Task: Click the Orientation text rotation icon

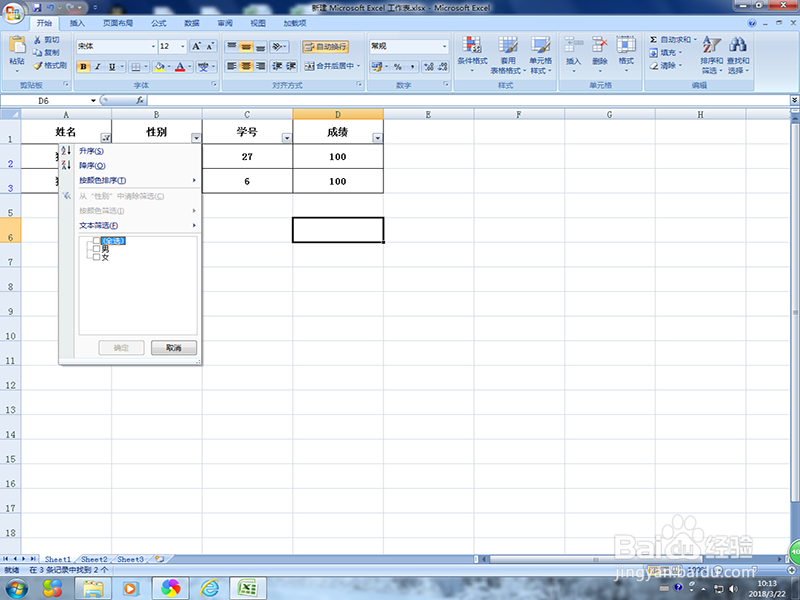Action: [x=277, y=46]
